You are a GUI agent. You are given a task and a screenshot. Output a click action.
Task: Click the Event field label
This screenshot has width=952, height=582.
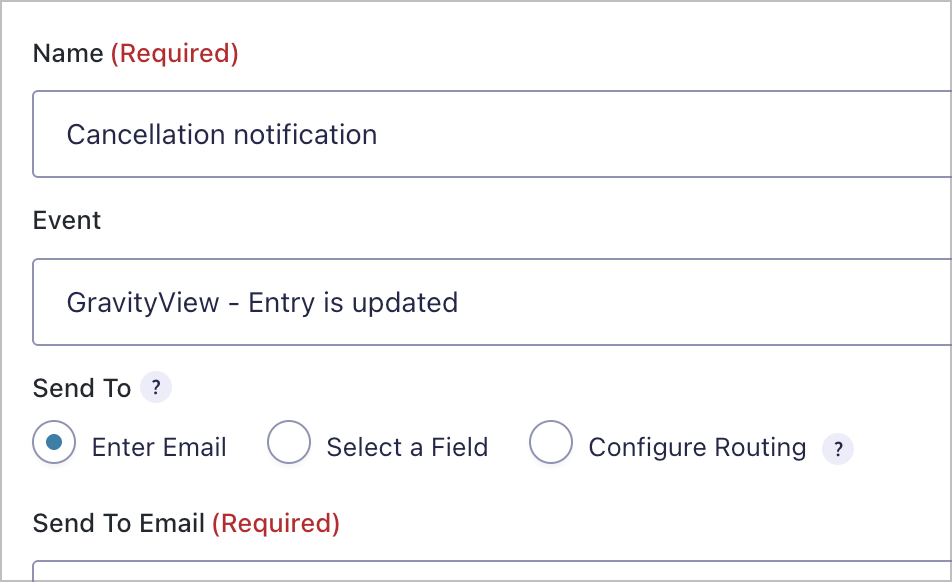tap(66, 220)
